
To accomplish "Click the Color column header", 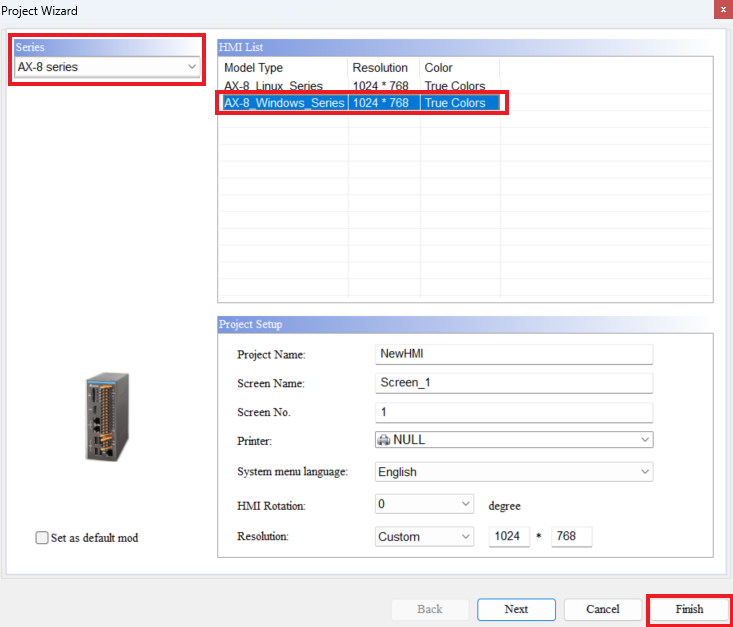I will 439,68.
